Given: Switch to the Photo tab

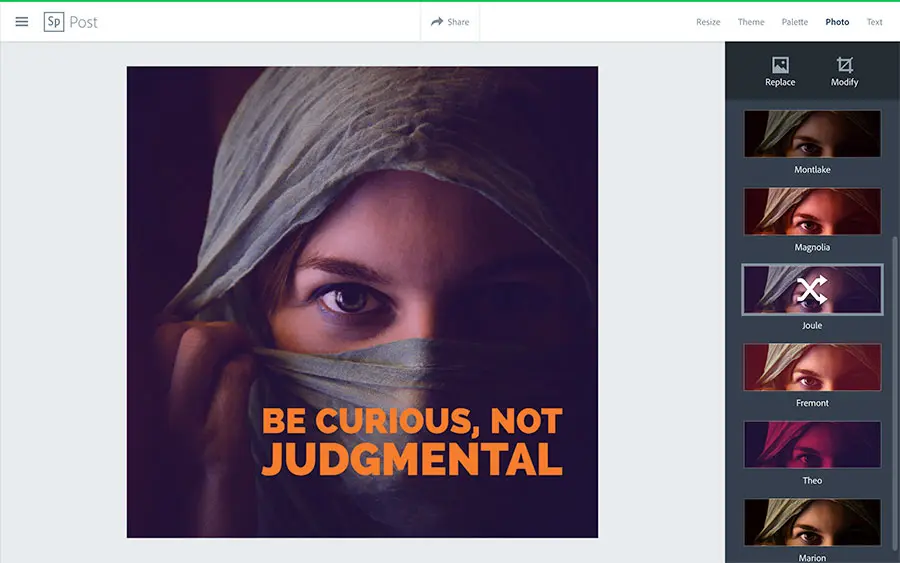Looking at the screenshot, I should [837, 22].
